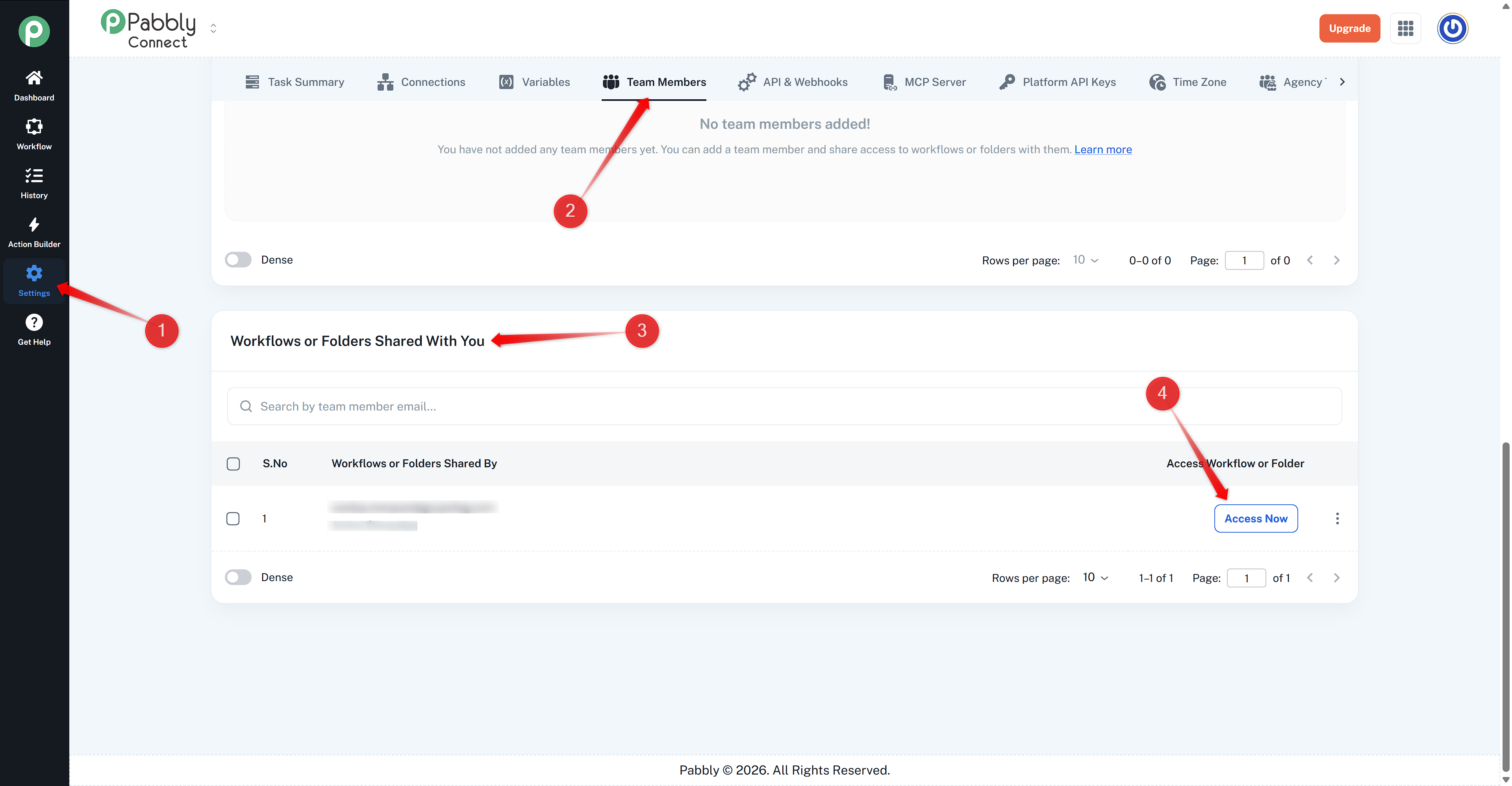Screen dimensions: 1512x786
Task: Focus the team member email search field
Action: tap(784, 406)
